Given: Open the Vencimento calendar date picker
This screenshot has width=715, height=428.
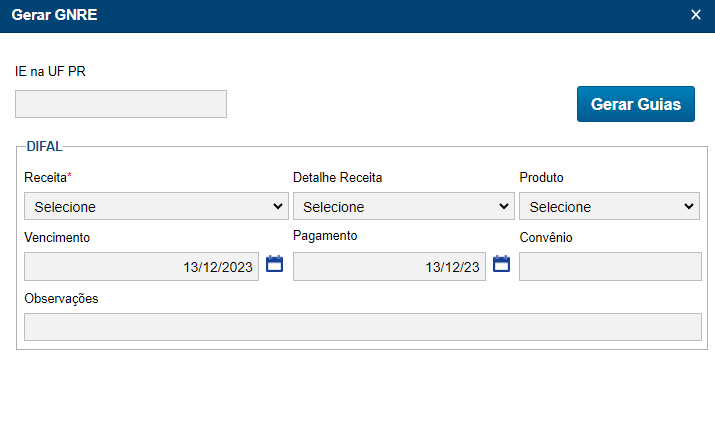Looking at the screenshot, I should pos(274,265).
